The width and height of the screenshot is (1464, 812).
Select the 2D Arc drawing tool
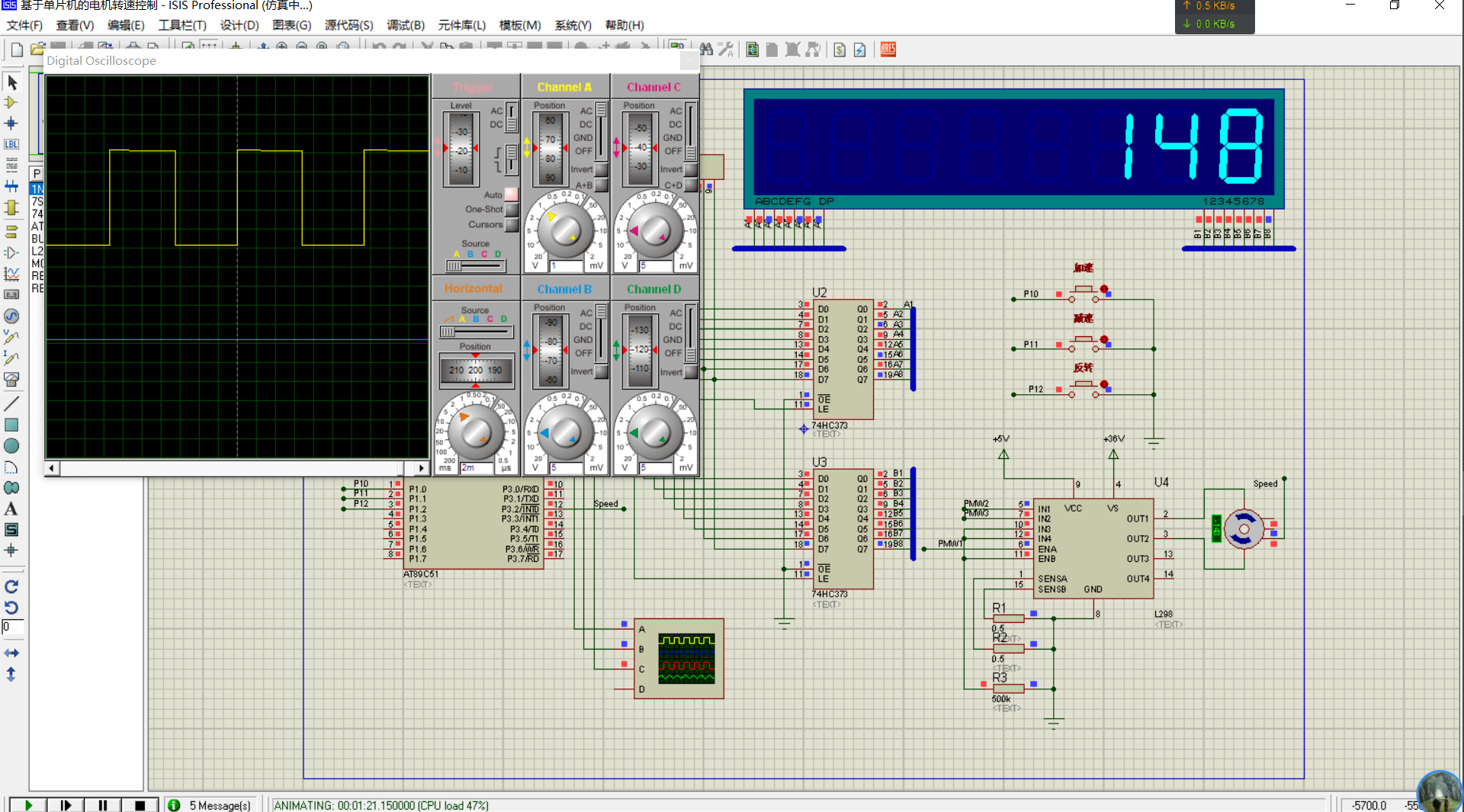(11, 467)
